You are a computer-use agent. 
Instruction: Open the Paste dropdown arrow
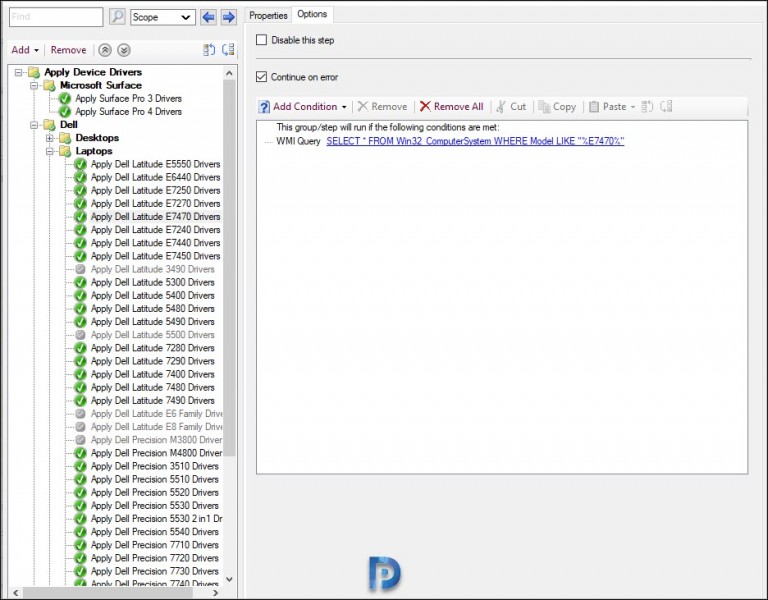pos(632,107)
